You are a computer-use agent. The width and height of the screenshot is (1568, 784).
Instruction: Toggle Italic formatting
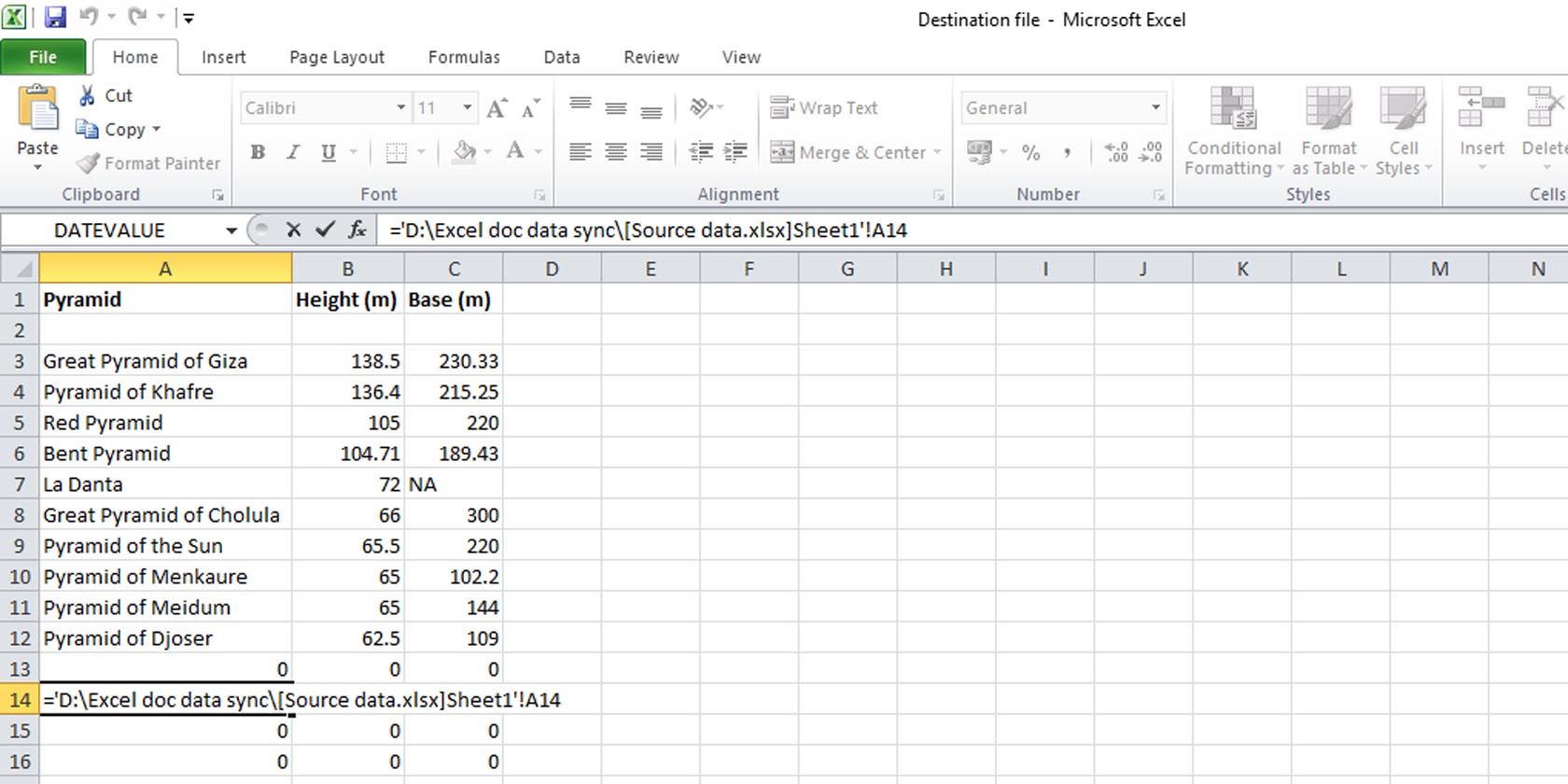293,152
